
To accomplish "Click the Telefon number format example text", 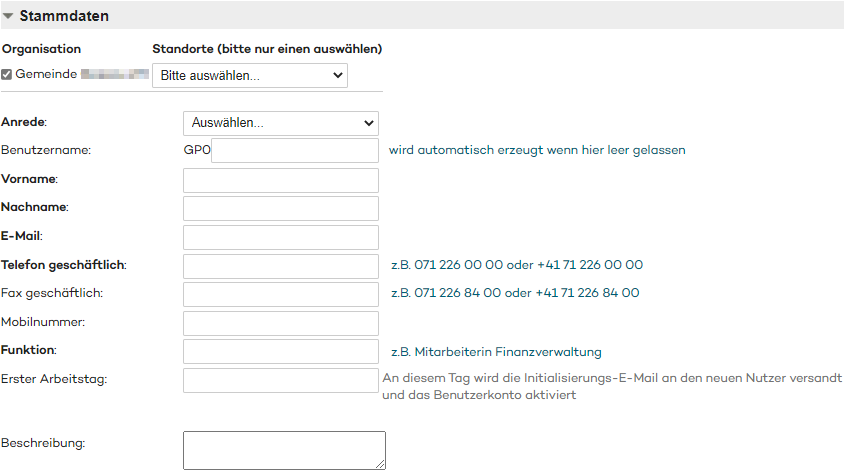I will (x=516, y=266).
